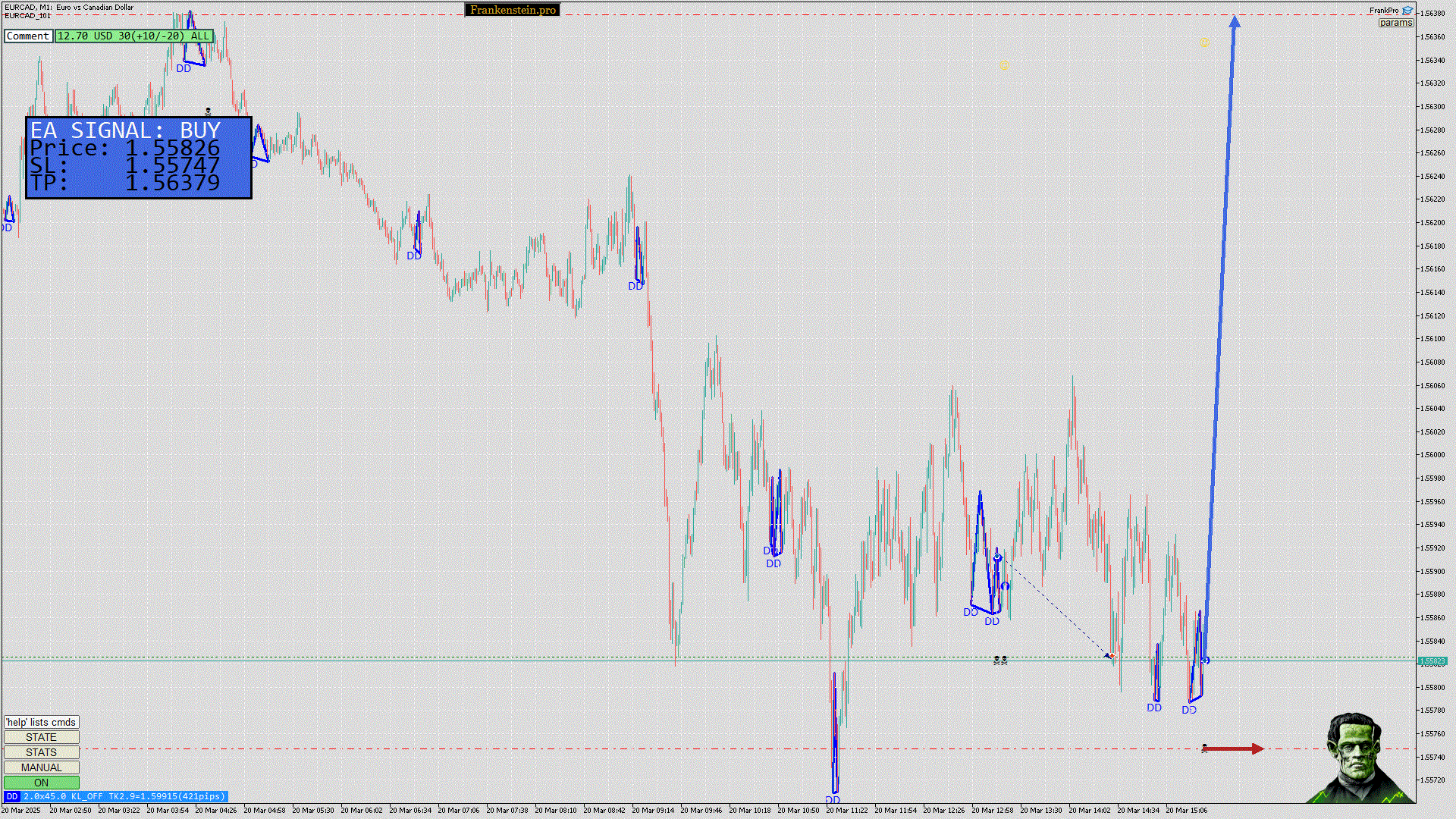
Task: Click the twin skull markers on the price line
Action: click(x=1000, y=661)
